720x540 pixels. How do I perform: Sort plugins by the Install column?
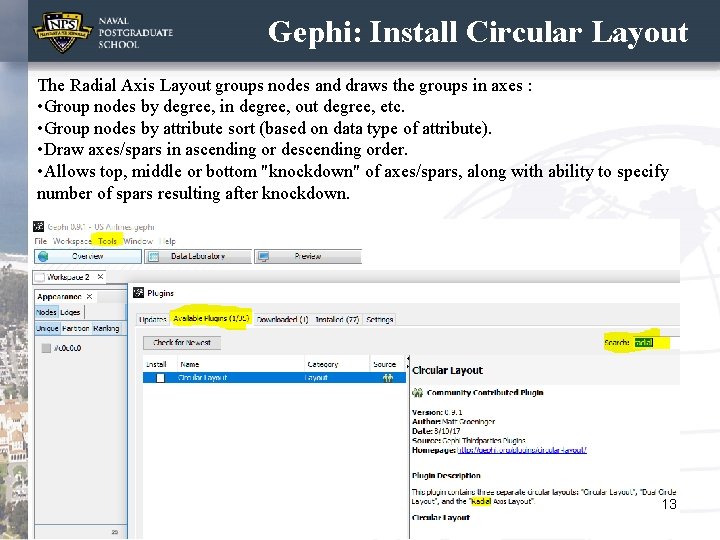click(x=160, y=364)
